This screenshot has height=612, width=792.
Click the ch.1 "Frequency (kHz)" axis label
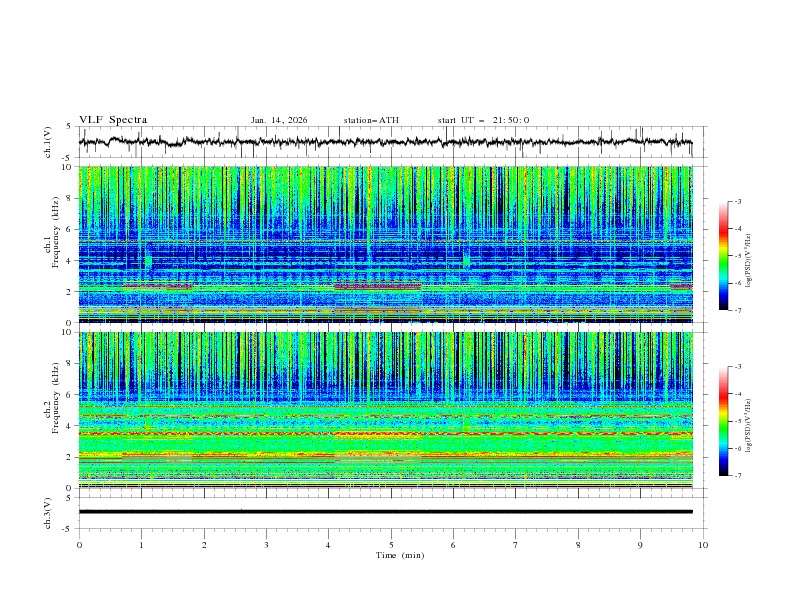point(56,233)
